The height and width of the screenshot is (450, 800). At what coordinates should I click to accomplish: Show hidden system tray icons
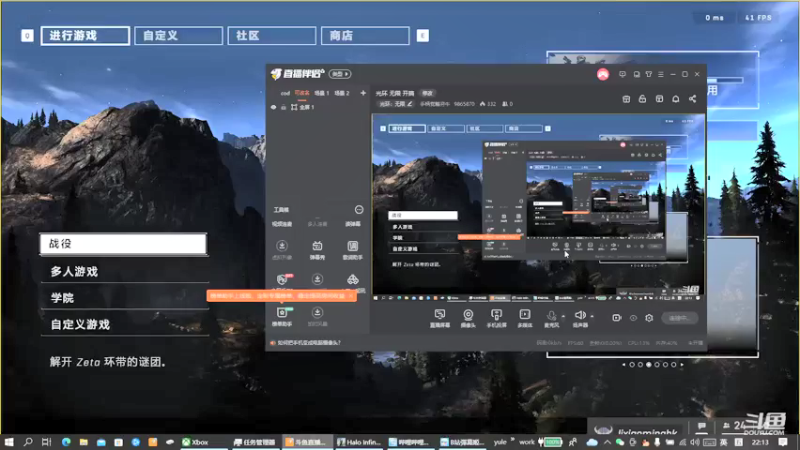coord(607,442)
